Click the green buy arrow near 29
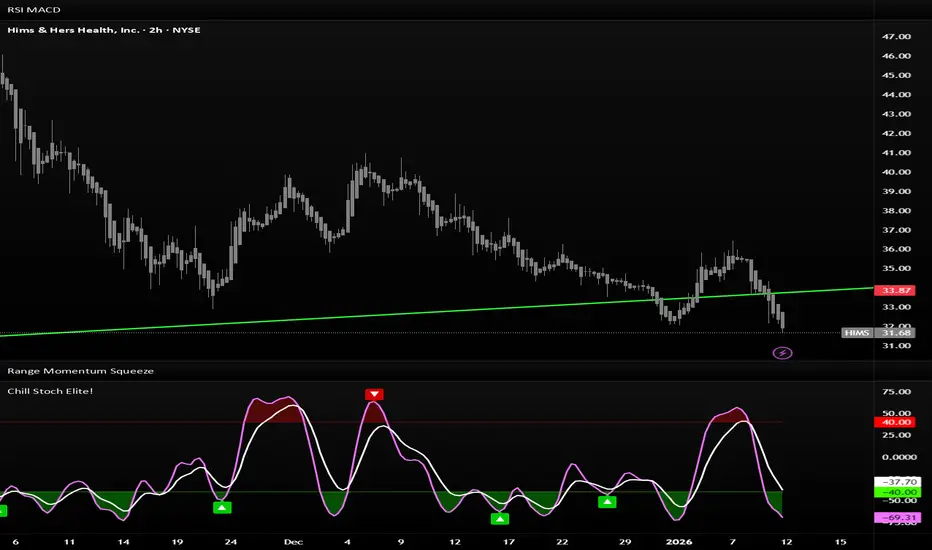Viewport: 932px width, 550px height. (606, 502)
